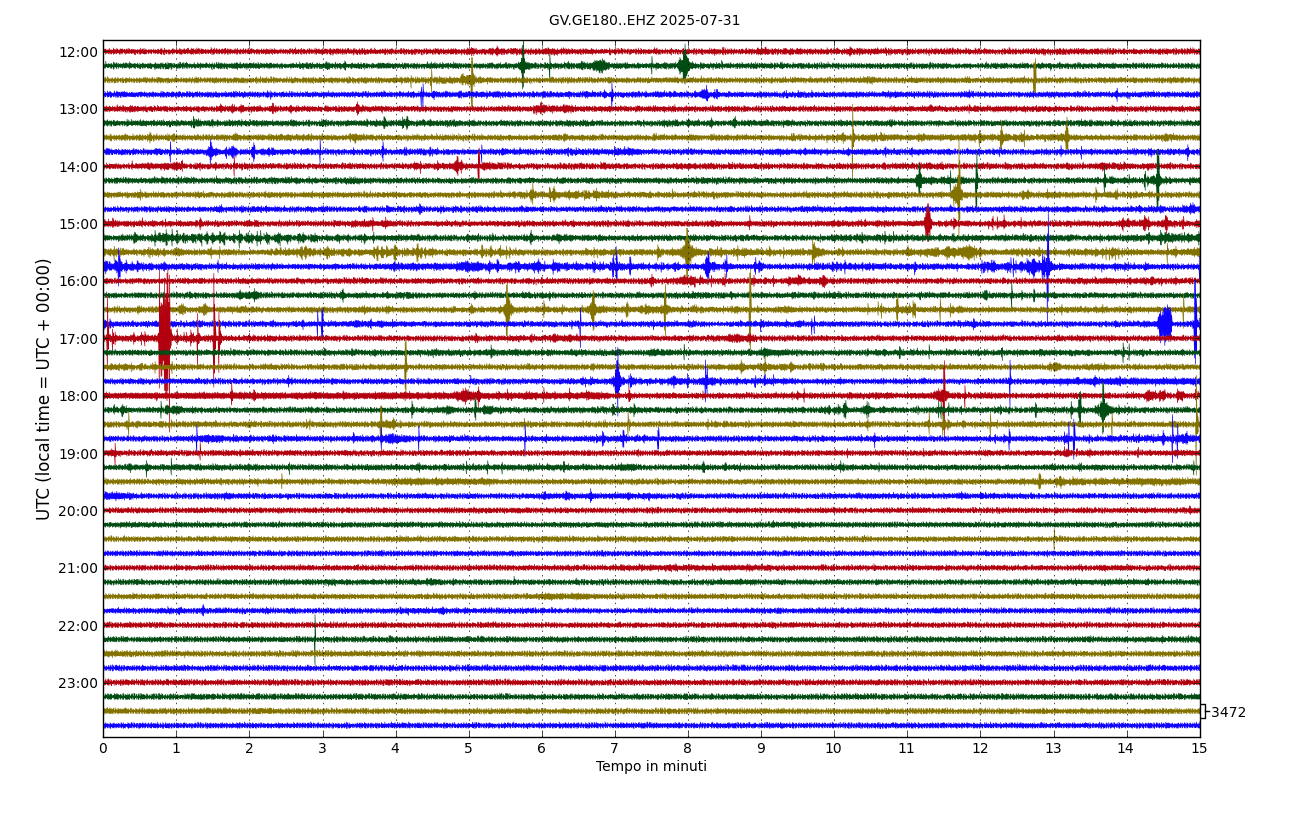This screenshot has height=819, width=1290.
Task: Select the 20:00 time label
Action: point(78,511)
